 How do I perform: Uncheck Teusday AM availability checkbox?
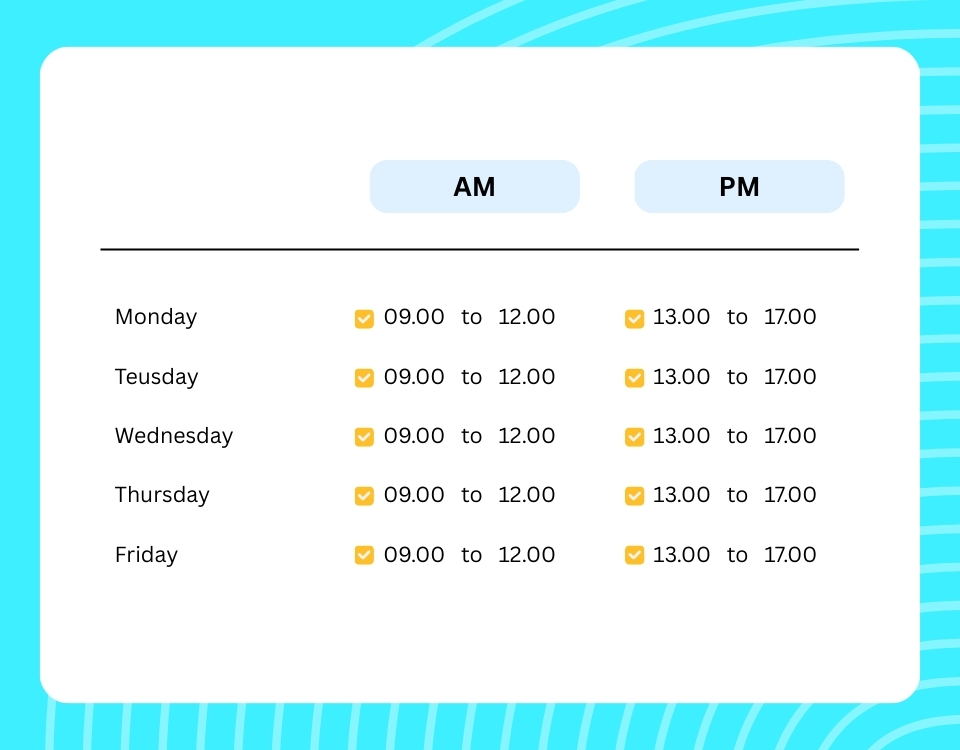364,378
